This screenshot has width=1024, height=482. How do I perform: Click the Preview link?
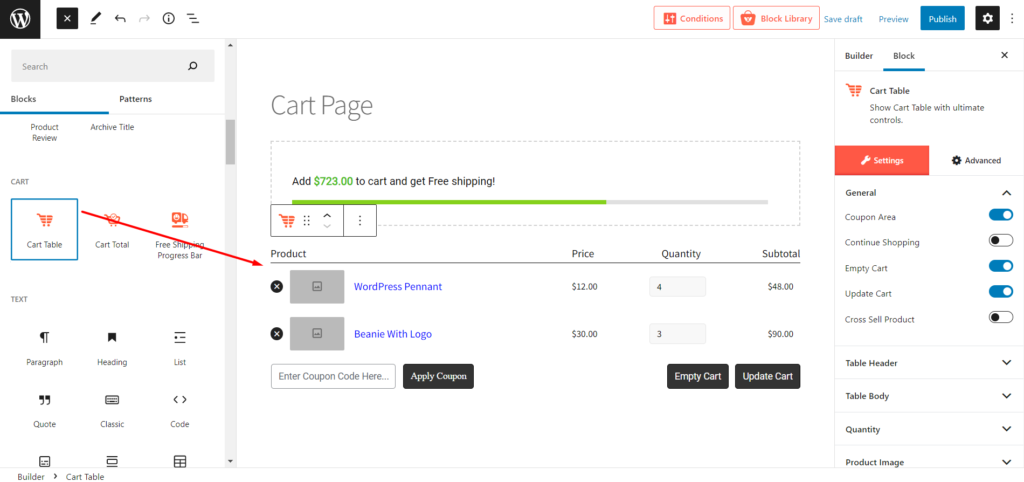(893, 19)
